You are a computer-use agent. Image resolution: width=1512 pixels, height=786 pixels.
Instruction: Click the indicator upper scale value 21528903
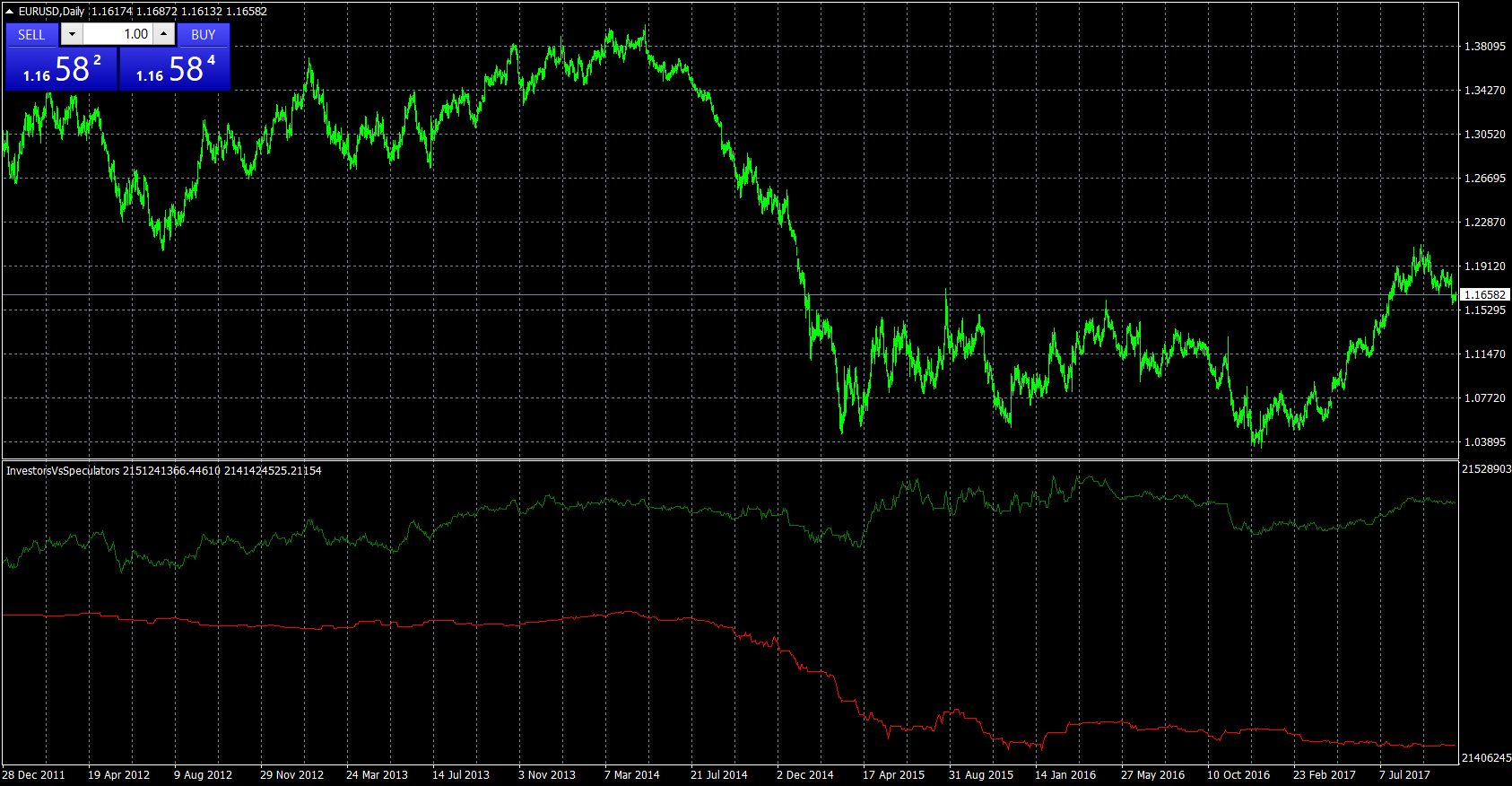coord(1486,469)
